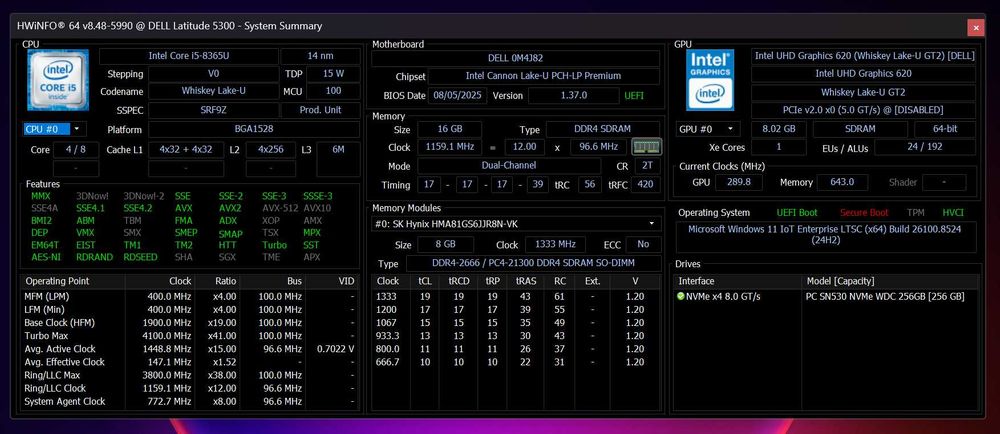1000x434 pixels.
Task: Click the GPU memory 8.02 GB field
Action: (779, 129)
